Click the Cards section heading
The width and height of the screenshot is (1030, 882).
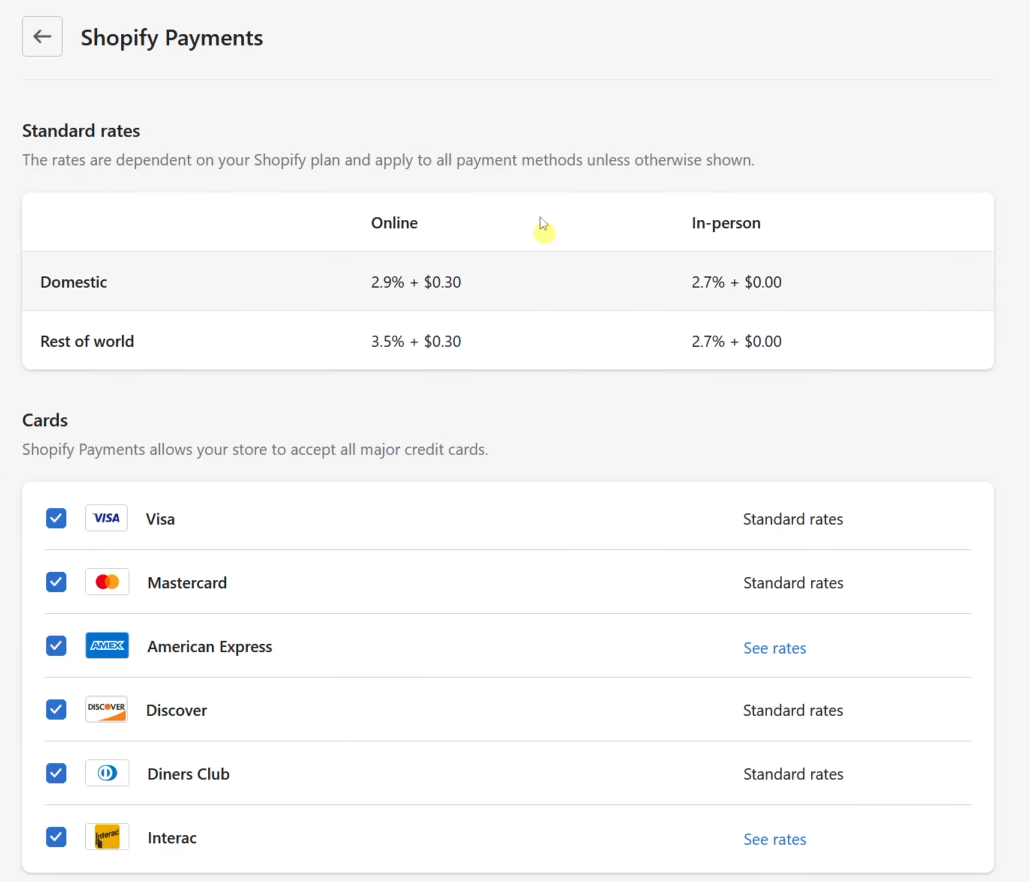(45, 420)
